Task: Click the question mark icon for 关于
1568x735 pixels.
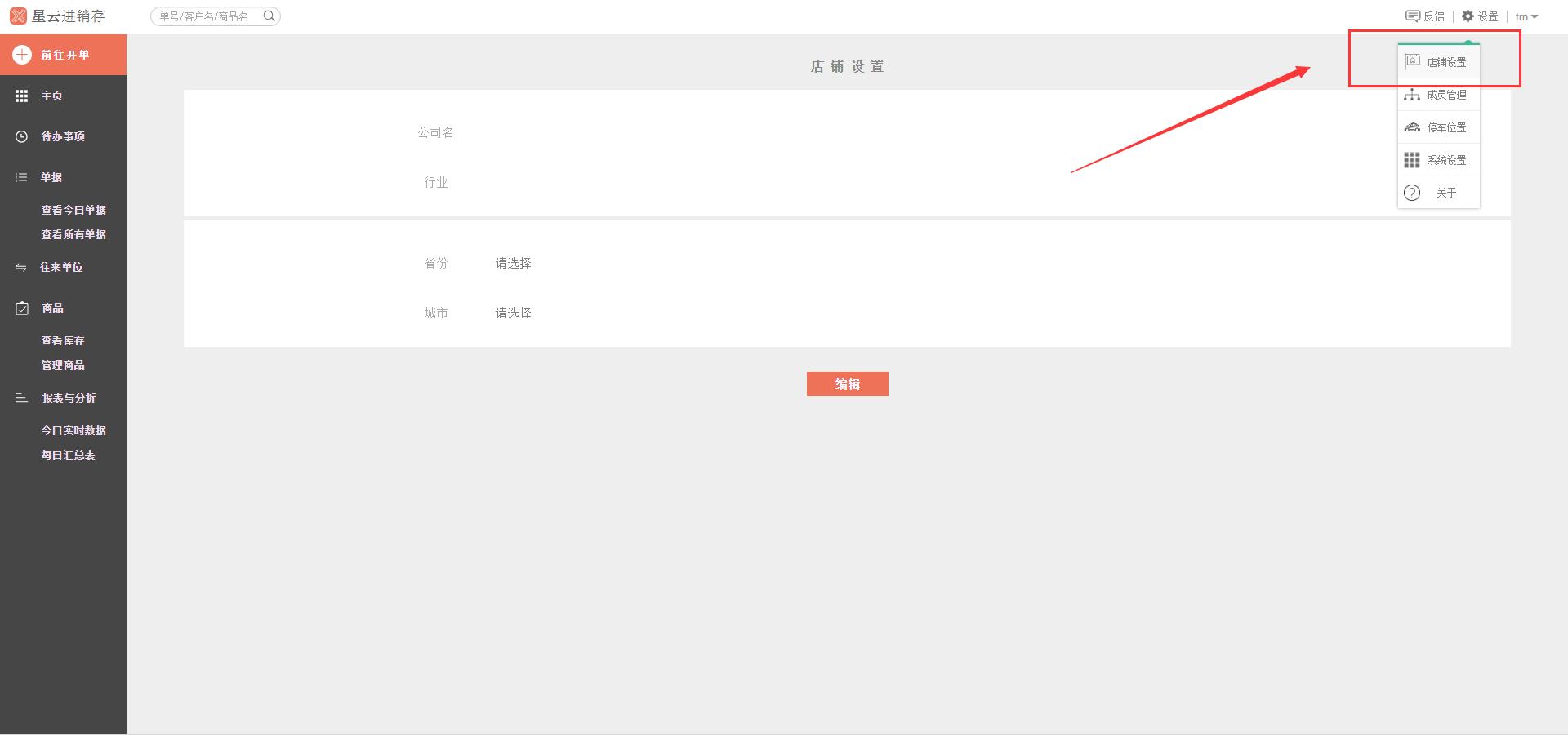Action: pyautogui.click(x=1412, y=193)
